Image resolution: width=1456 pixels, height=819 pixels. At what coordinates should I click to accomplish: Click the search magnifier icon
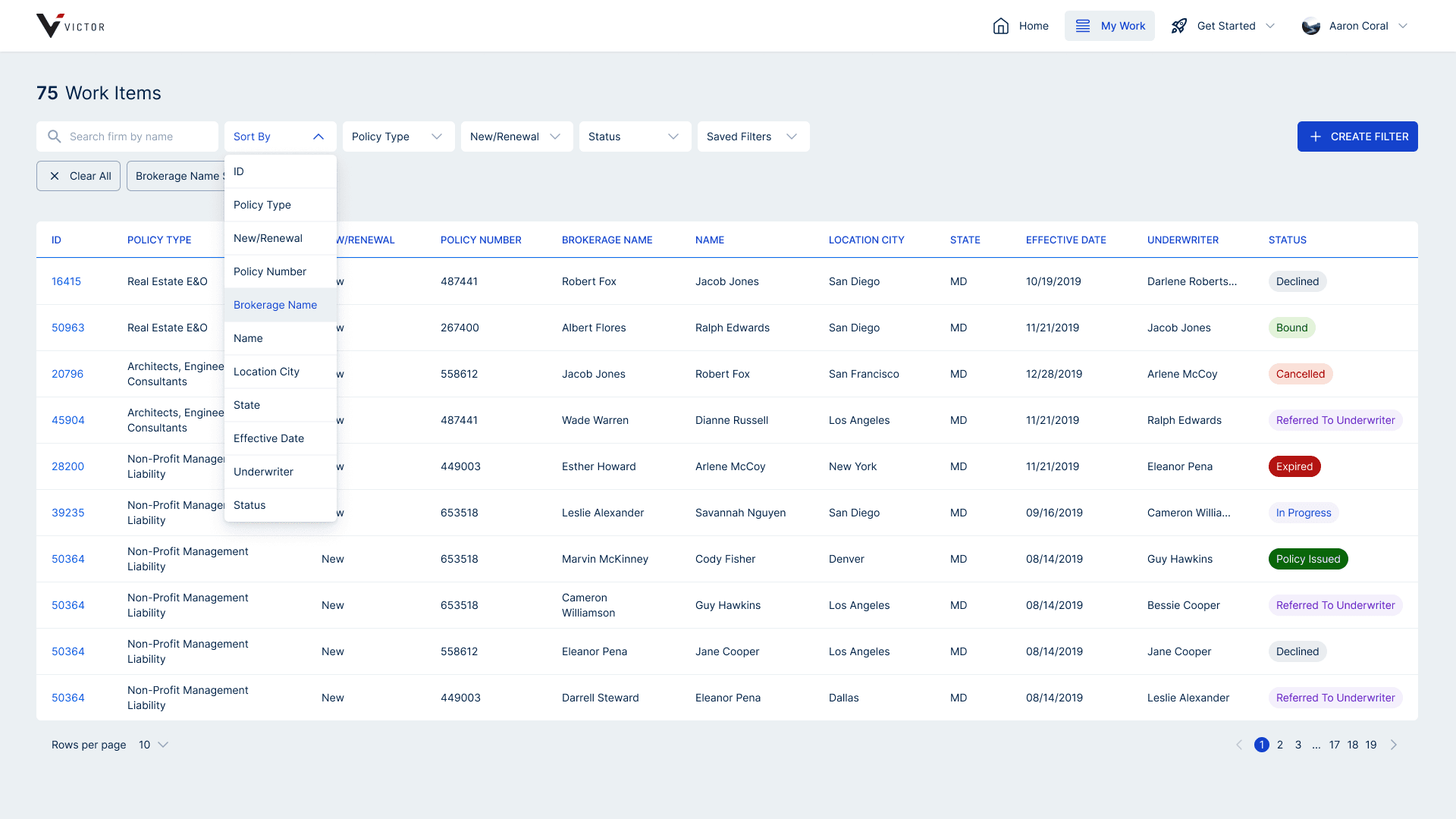tap(54, 136)
